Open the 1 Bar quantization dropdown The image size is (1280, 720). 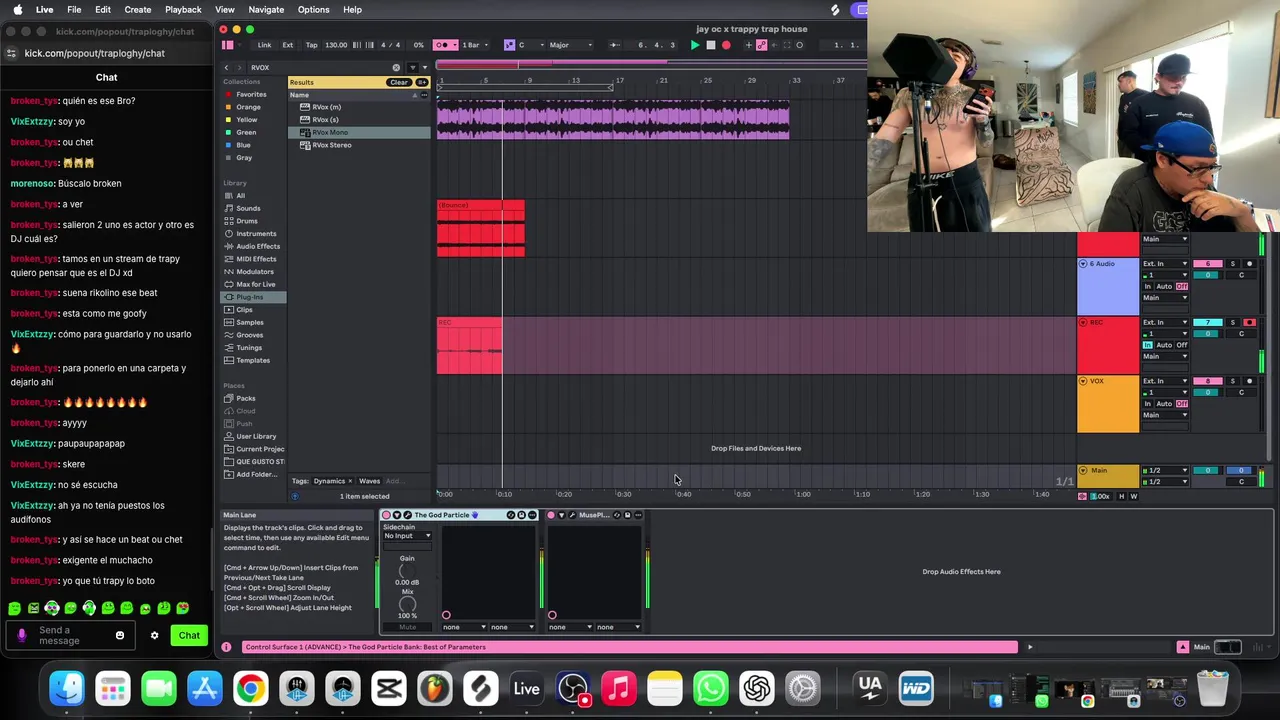[x=474, y=45]
